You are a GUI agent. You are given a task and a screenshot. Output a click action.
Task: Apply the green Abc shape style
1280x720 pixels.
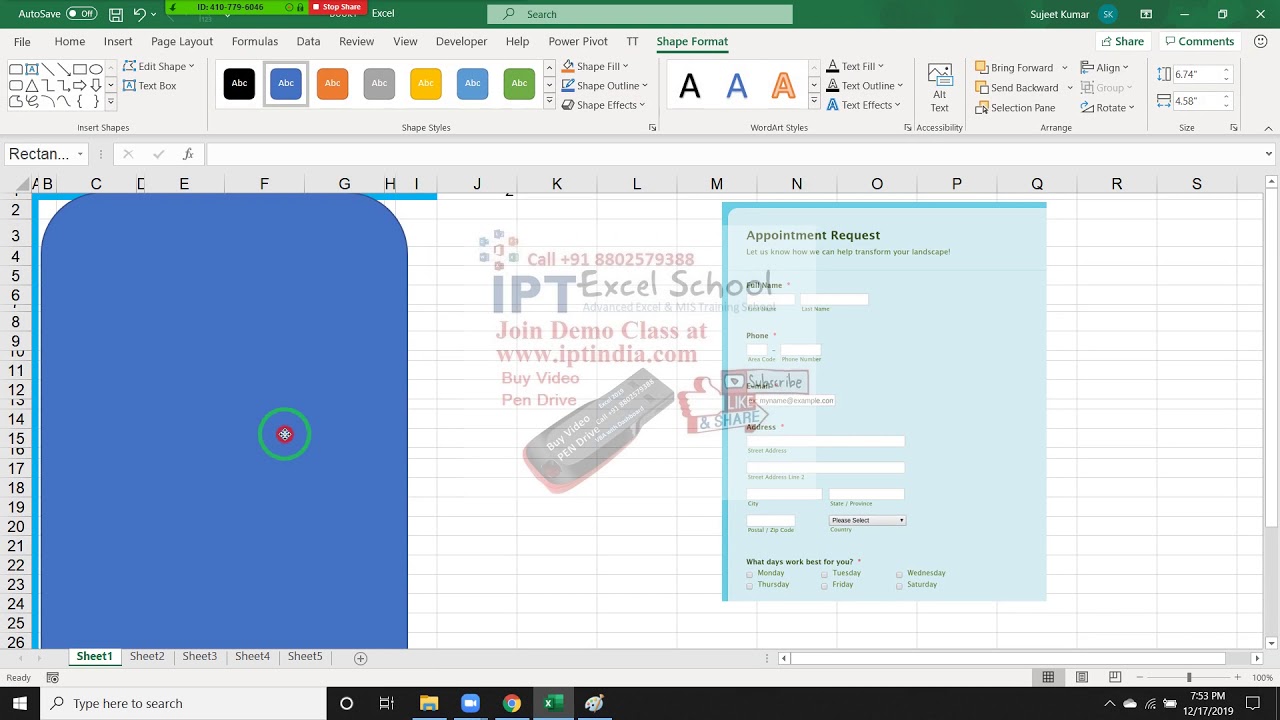519,83
